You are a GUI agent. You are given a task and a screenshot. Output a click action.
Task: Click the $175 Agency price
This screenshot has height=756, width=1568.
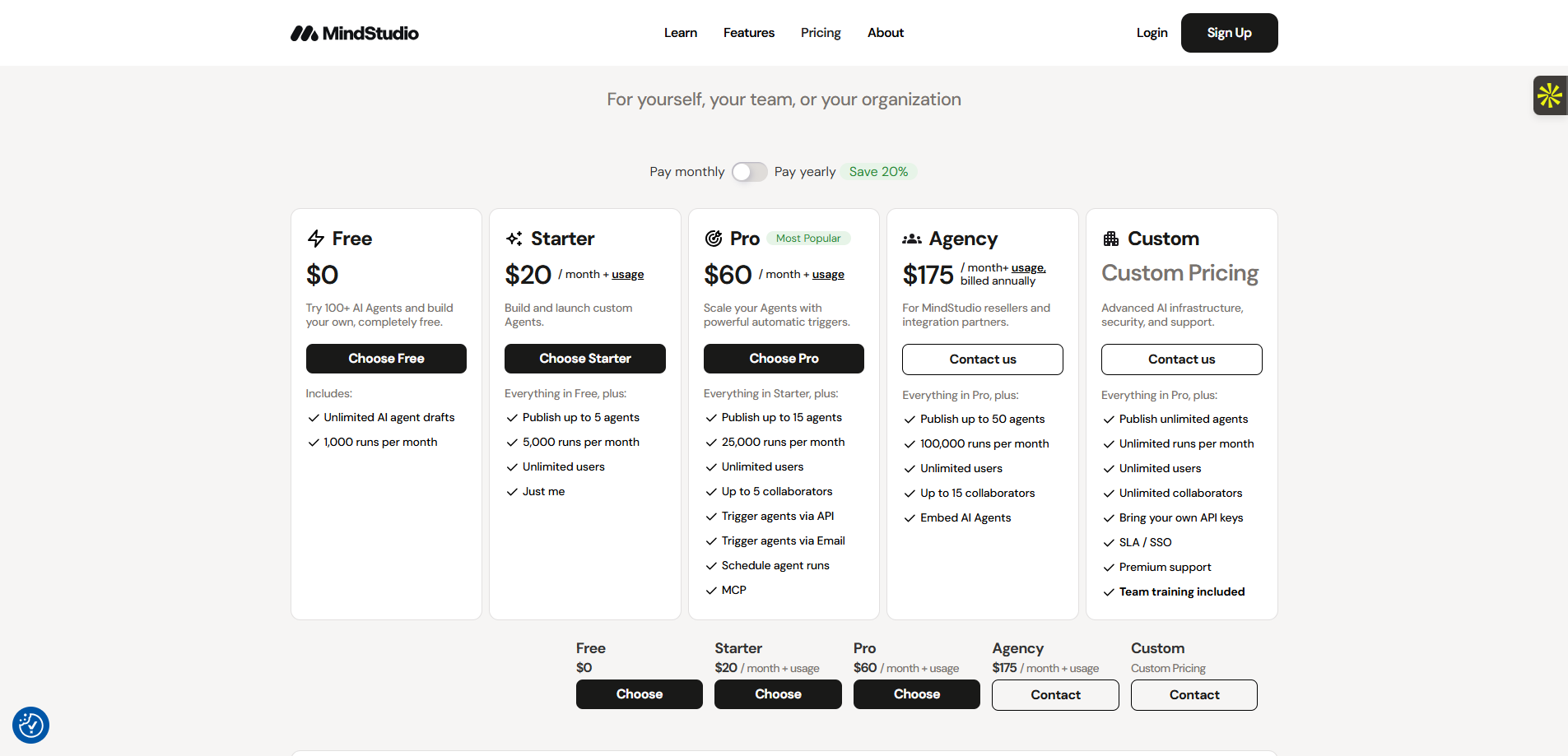pyautogui.click(x=928, y=275)
